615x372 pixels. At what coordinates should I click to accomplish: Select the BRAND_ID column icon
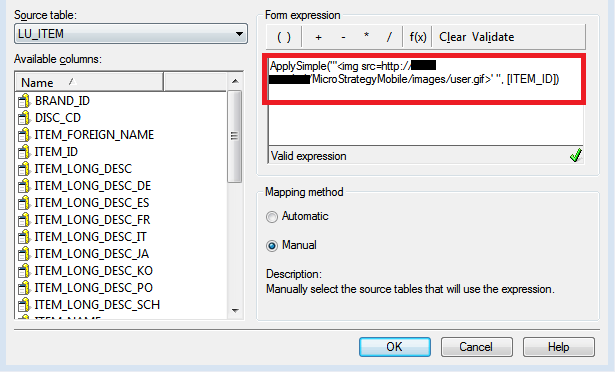click(x=24, y=101)
